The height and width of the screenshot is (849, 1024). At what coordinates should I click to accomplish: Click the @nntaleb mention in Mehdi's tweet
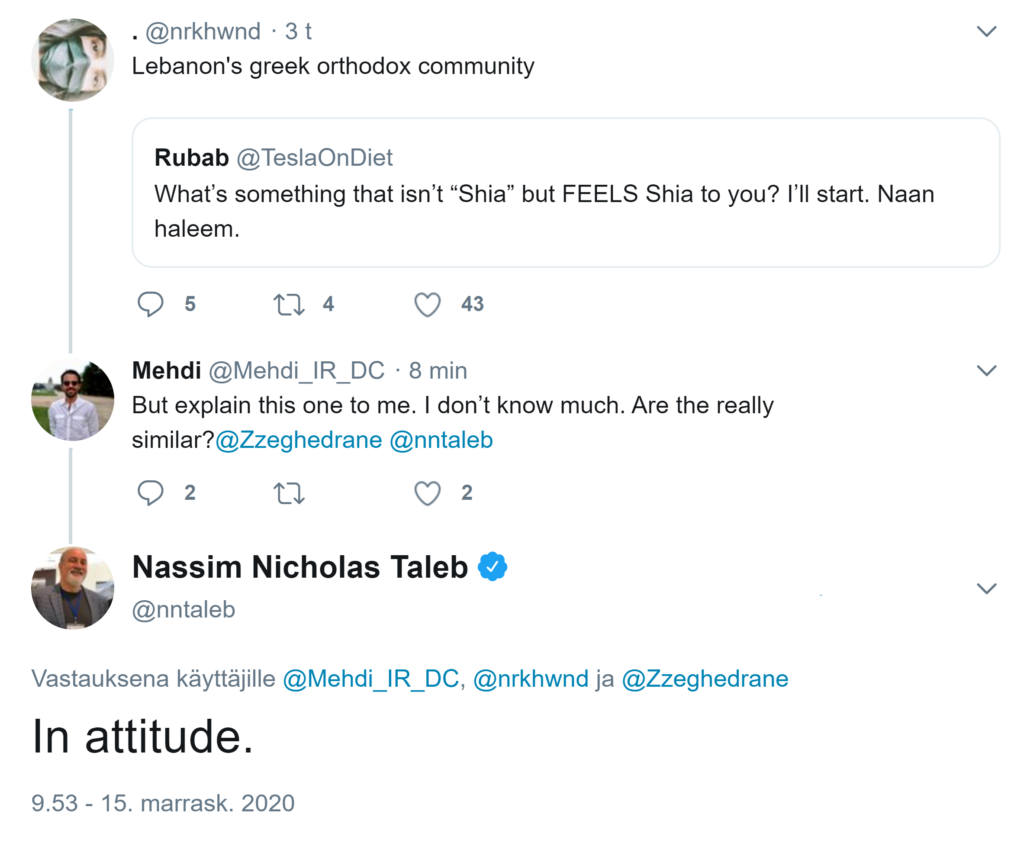(441, 440)
